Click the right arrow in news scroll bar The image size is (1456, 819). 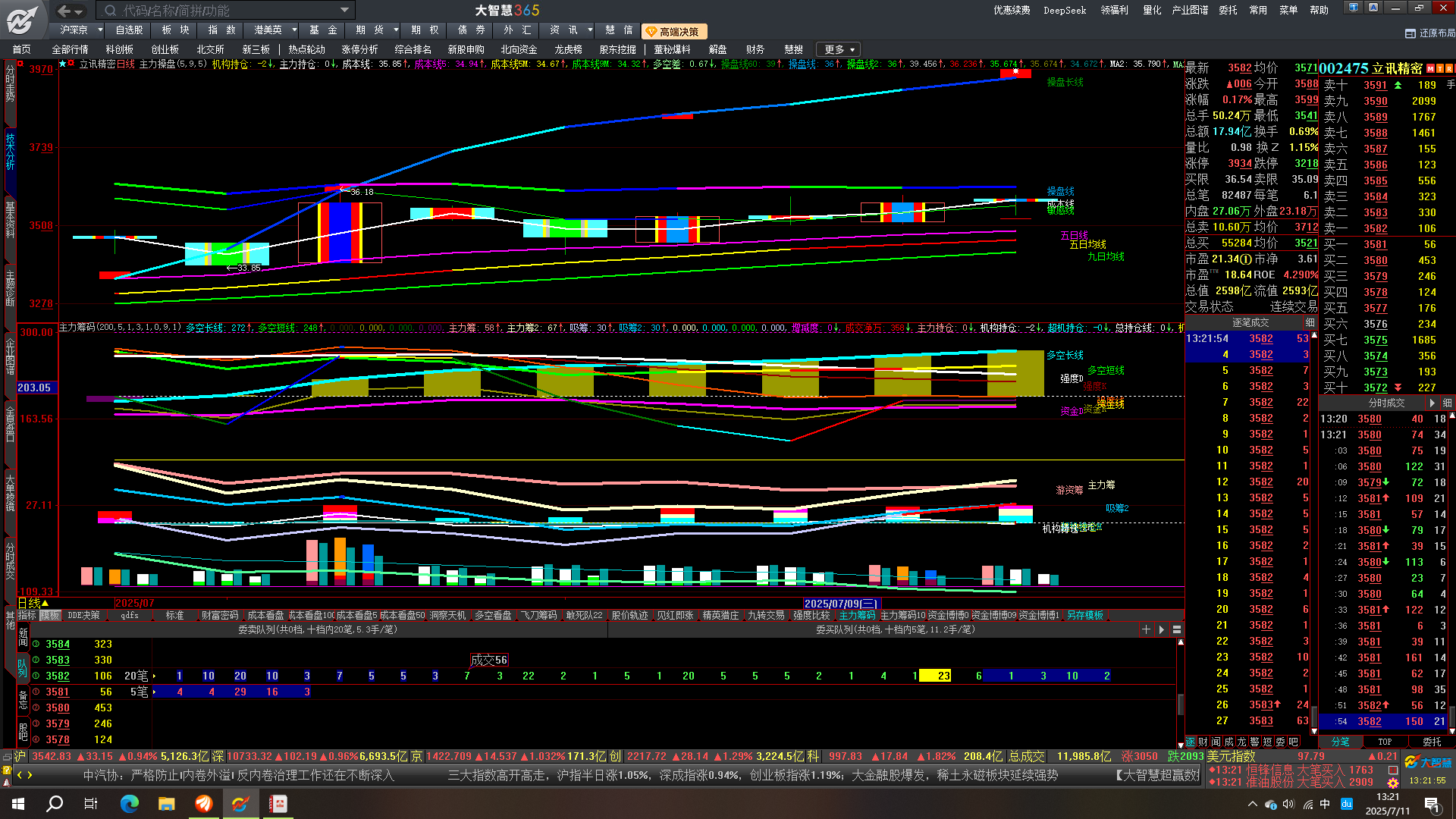point(30,775)
